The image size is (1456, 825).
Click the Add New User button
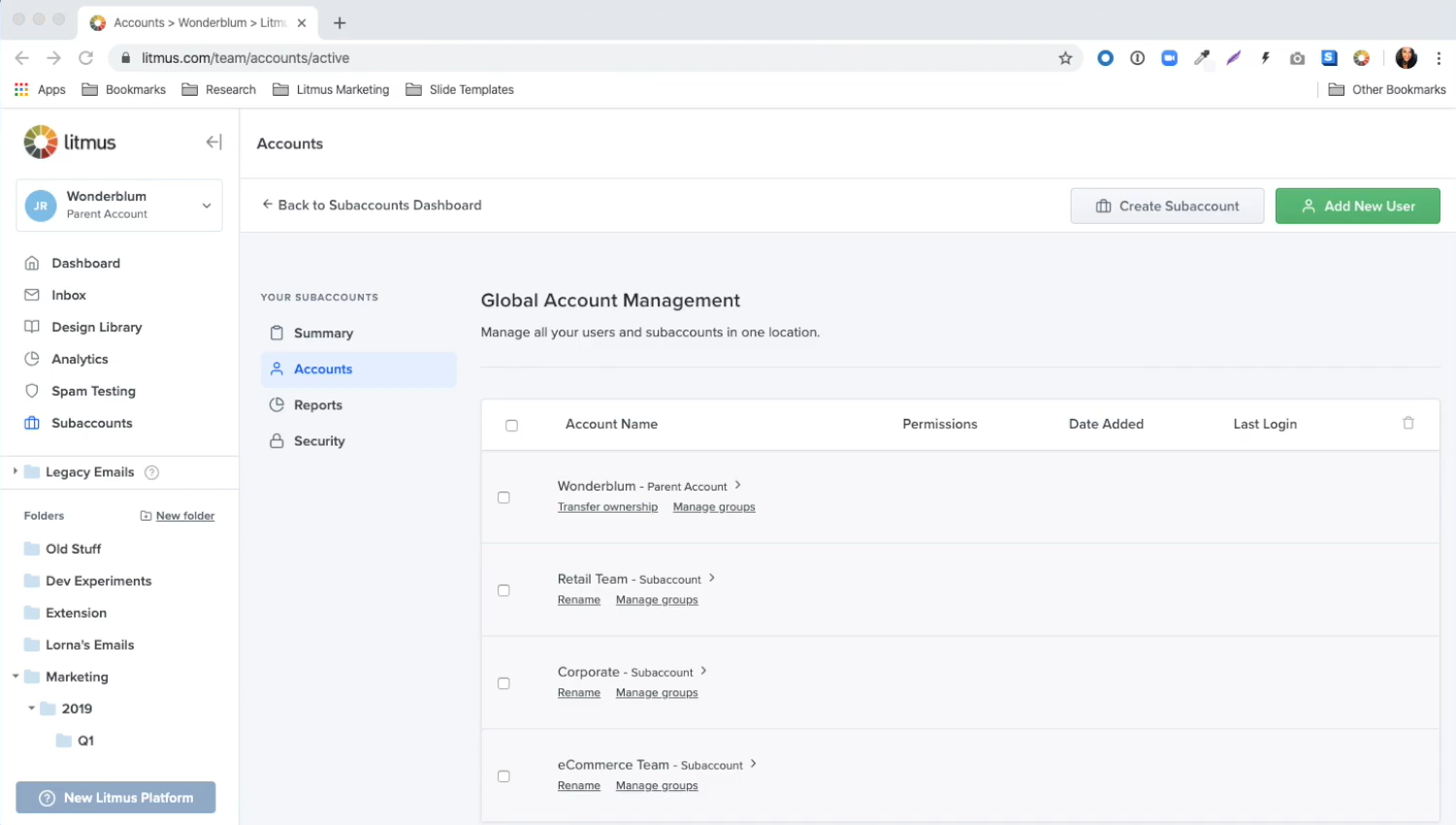[x=1357, y=206]
